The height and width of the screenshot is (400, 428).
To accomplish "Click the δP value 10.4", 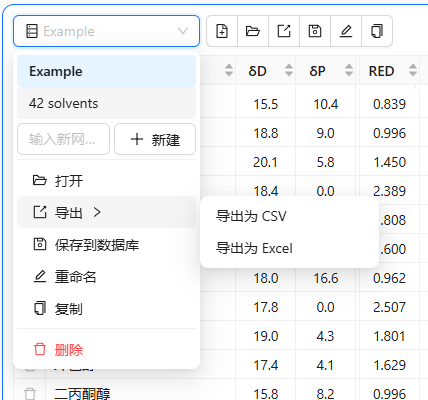I will tap(326, 104).
